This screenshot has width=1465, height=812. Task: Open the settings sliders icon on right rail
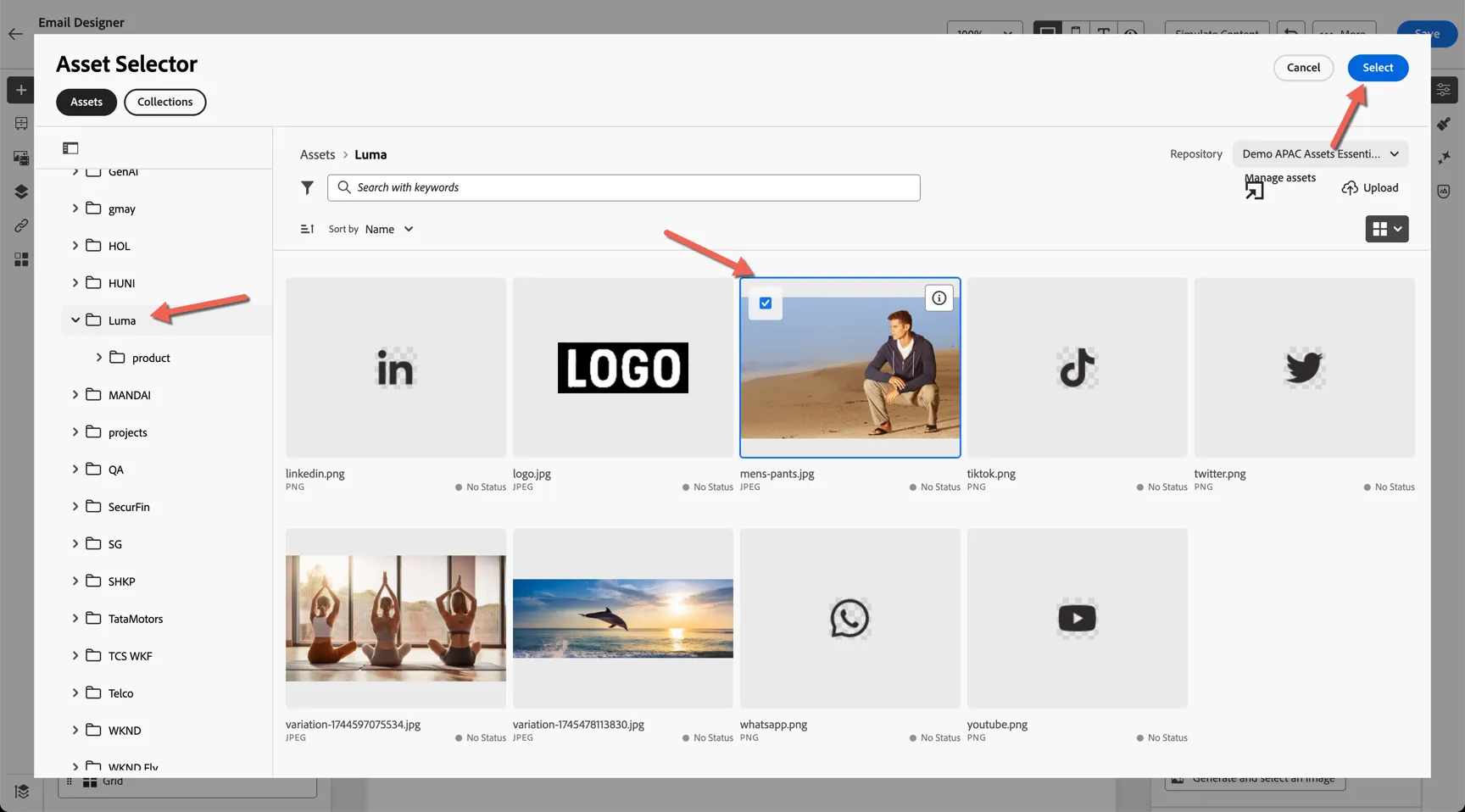tap(1444, 90)
